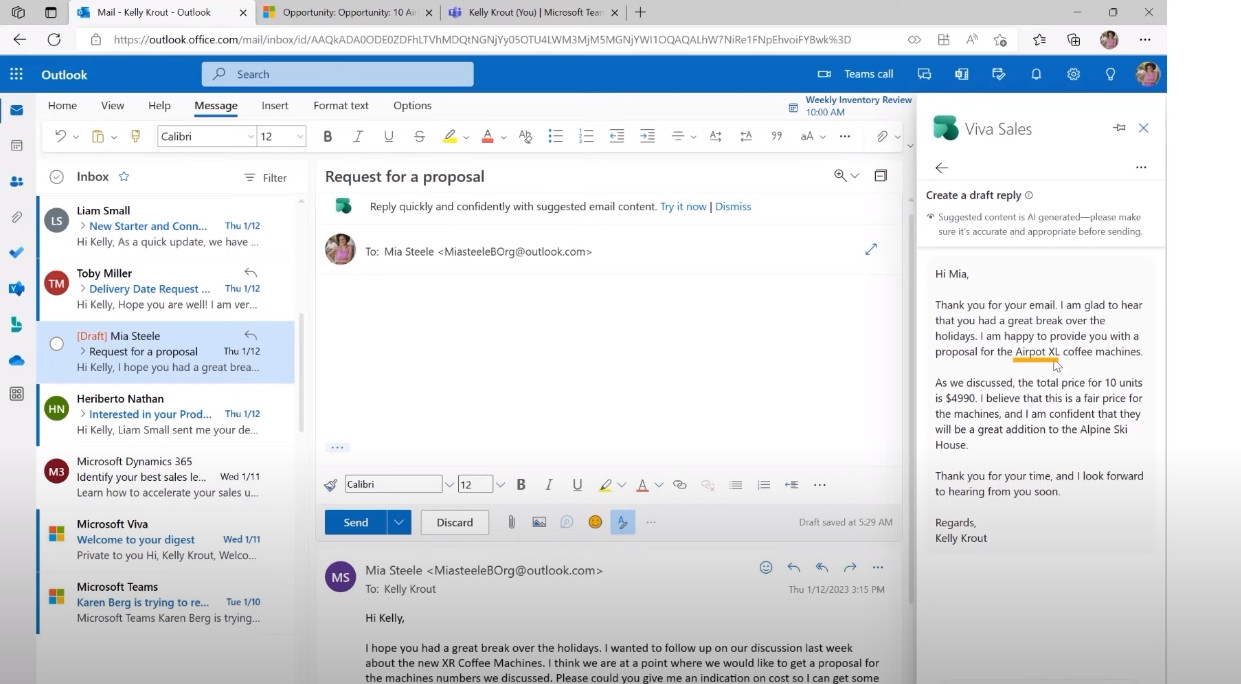1241x684 pixels.
Task: Insert quote formatting from ribbon
Action: pos(776,136)
